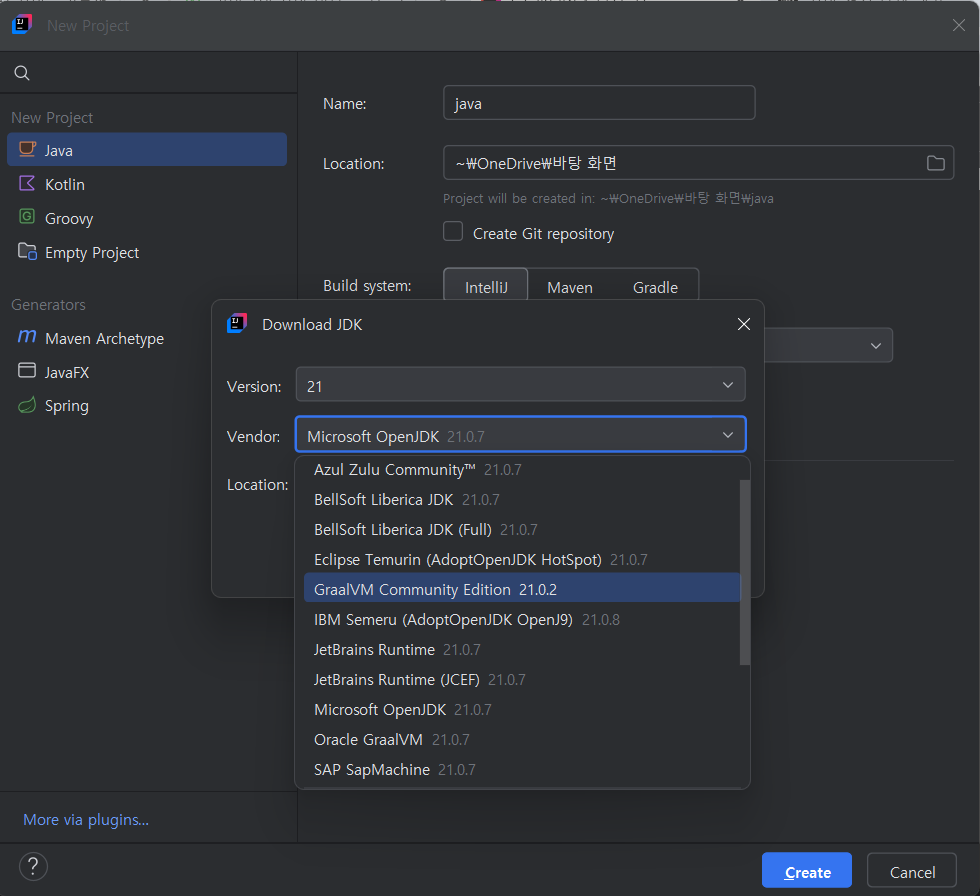The image size is (980, 896).
Task: Choose JetBrains Runtime 21.0.7
Action: 522,650
